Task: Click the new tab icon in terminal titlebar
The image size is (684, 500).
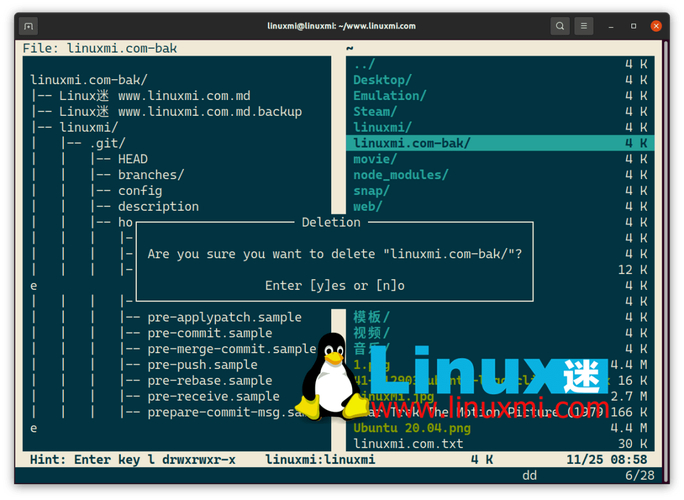Action: point(28,26)
